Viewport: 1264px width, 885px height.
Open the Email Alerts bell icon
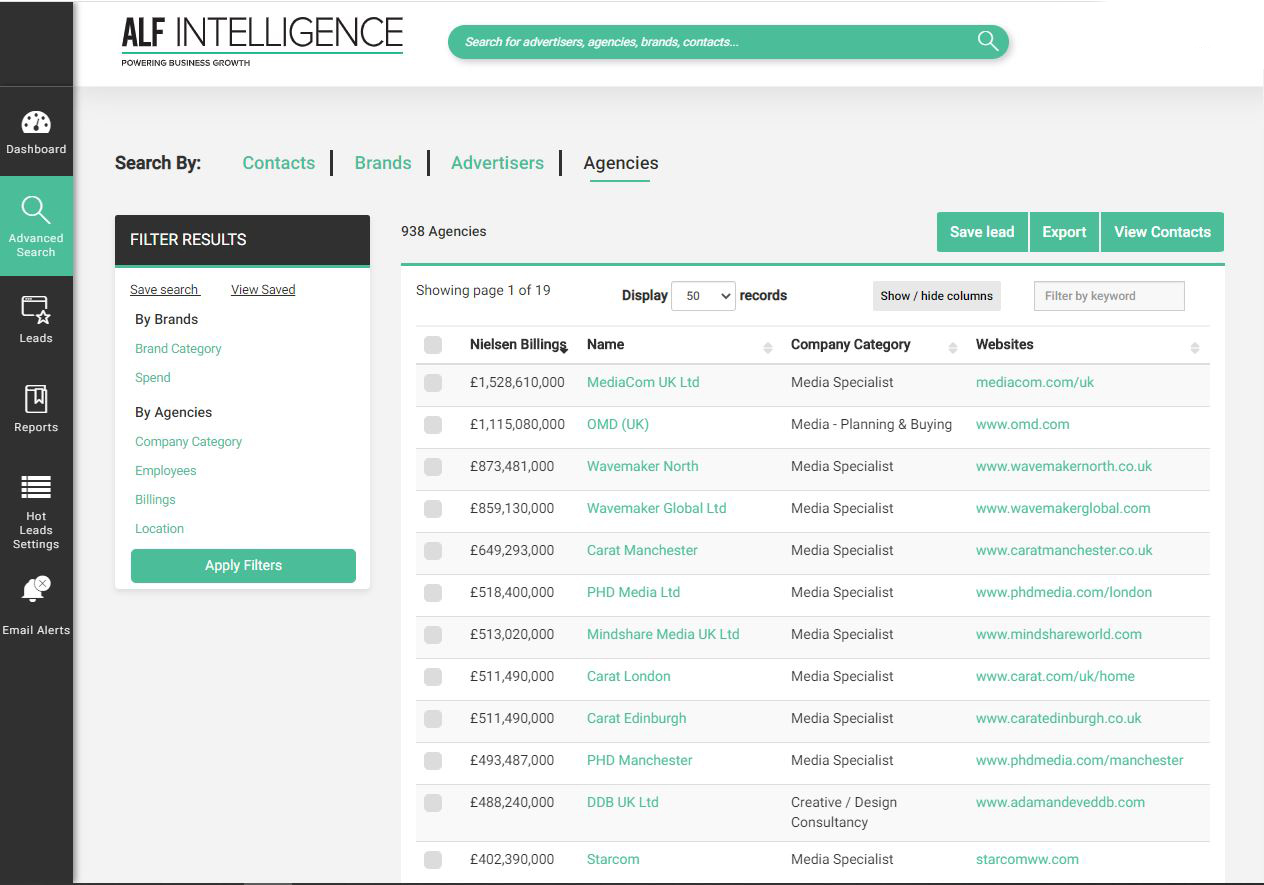point(36,589)
